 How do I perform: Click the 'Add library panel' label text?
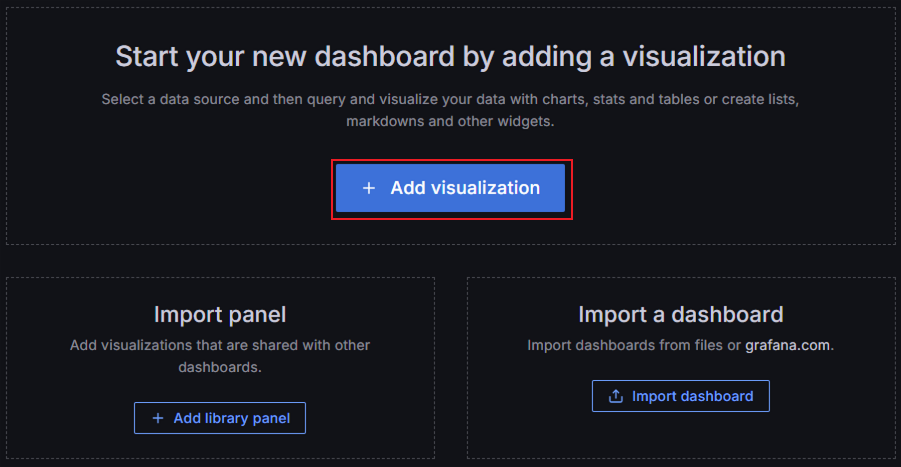tap(232, 418)
